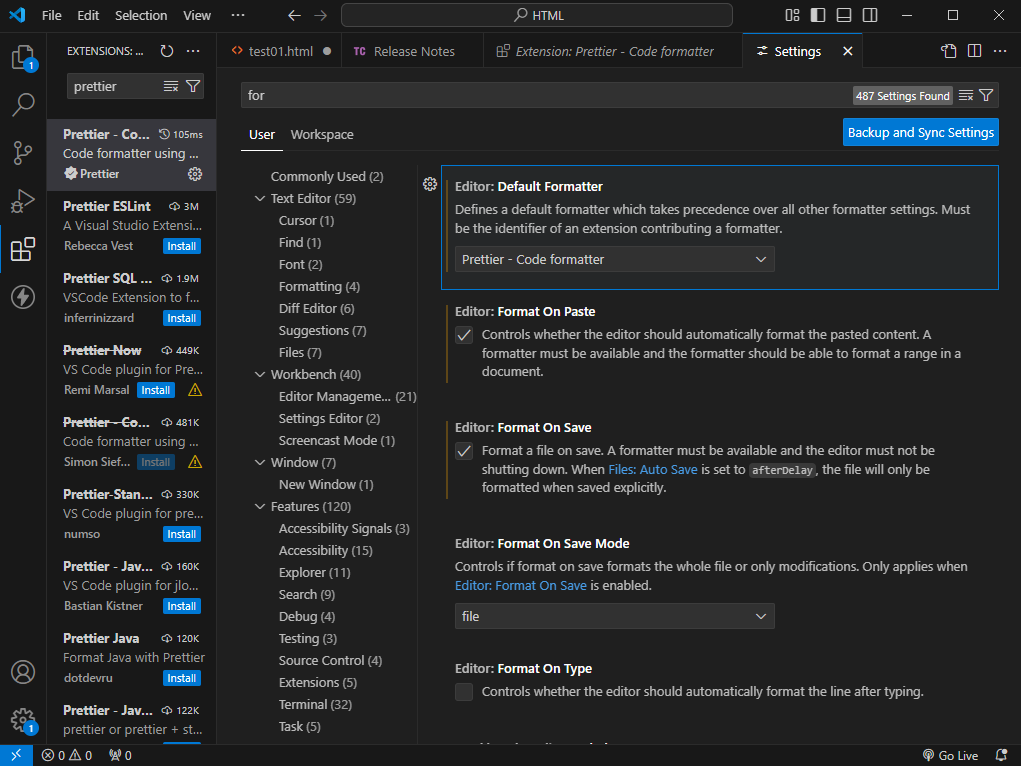Follow Files: Auto Save link
This screenshot has width=1021, height=766.
click(652, 470)
